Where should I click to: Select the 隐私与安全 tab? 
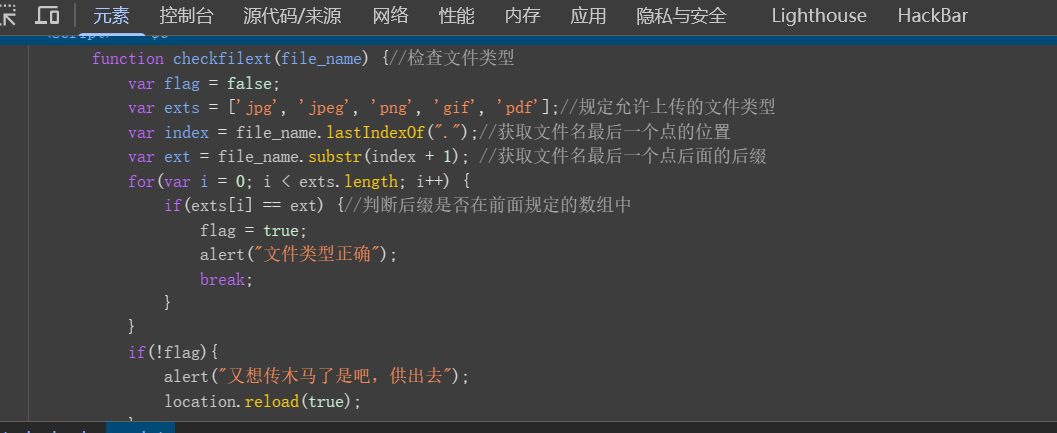tap(682, 16)
